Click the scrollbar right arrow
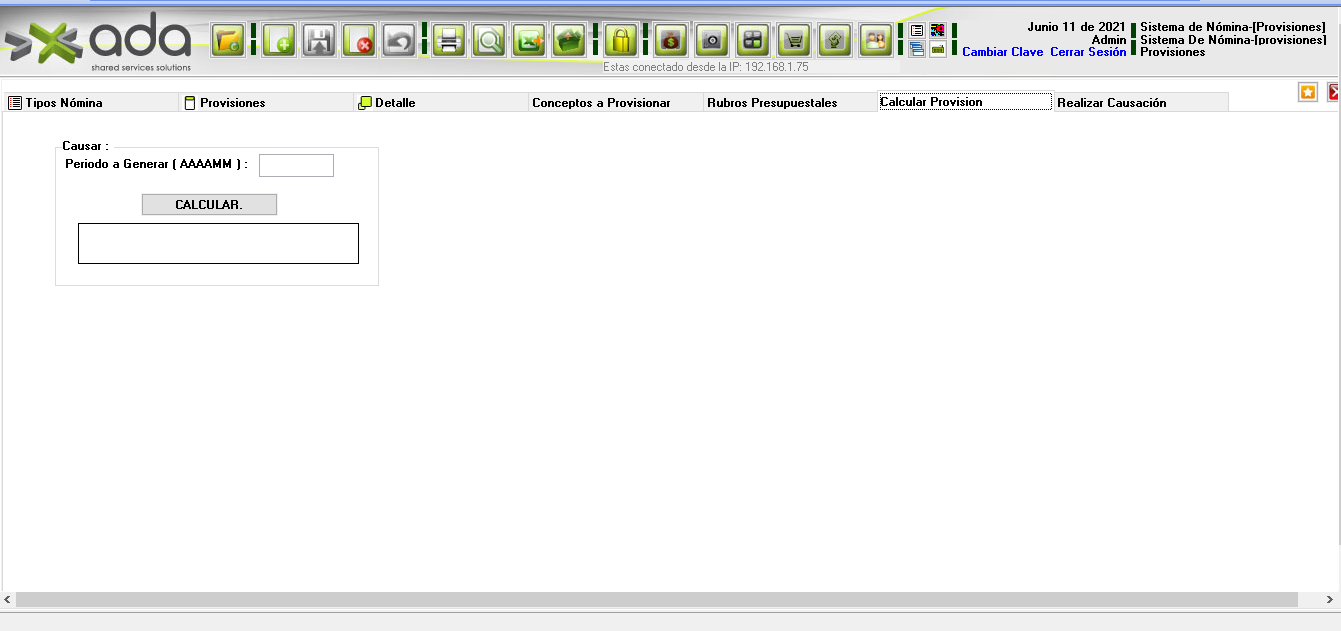 point(1331,600)
